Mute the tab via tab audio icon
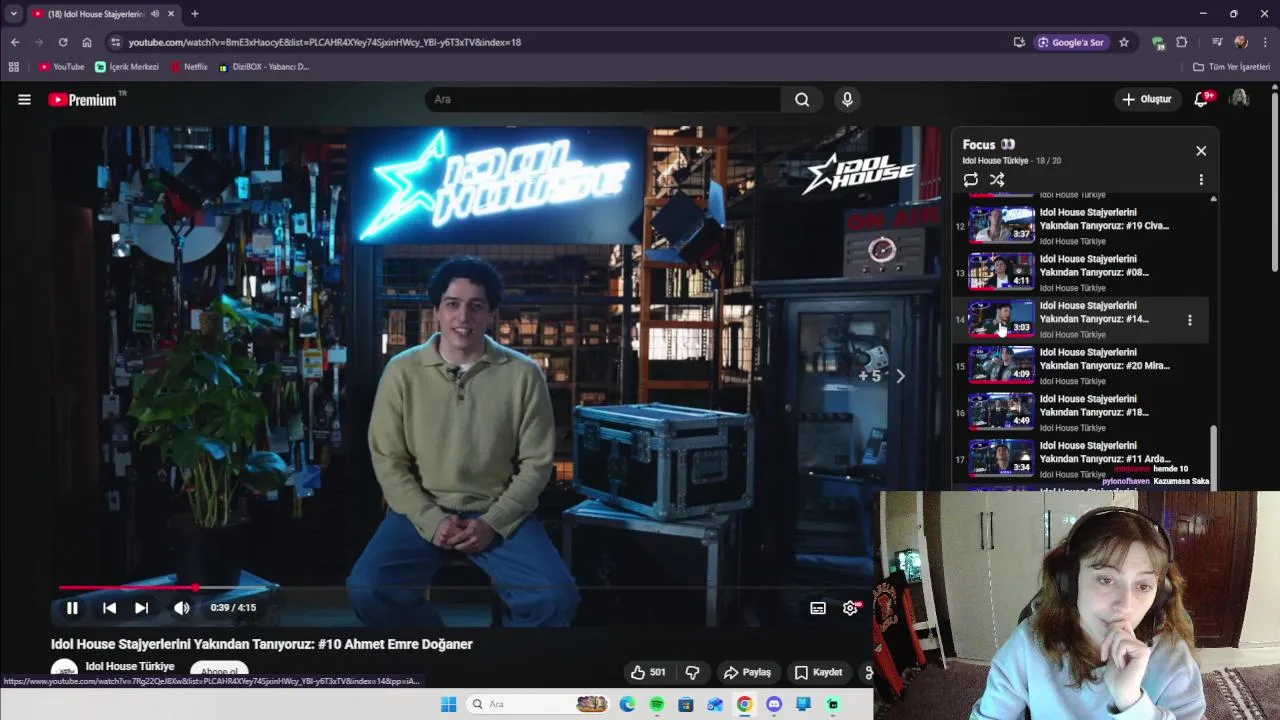Image resolution: width=1280 pixels, height=720 pixels. coord(154,14)
